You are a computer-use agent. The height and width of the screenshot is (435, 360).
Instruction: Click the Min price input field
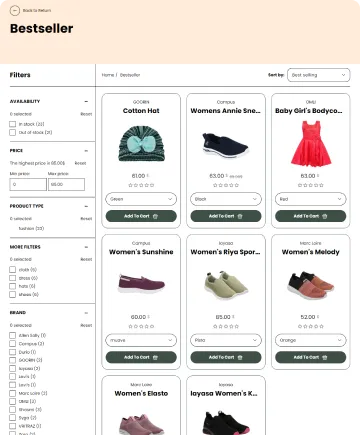(x=28, y=184)
